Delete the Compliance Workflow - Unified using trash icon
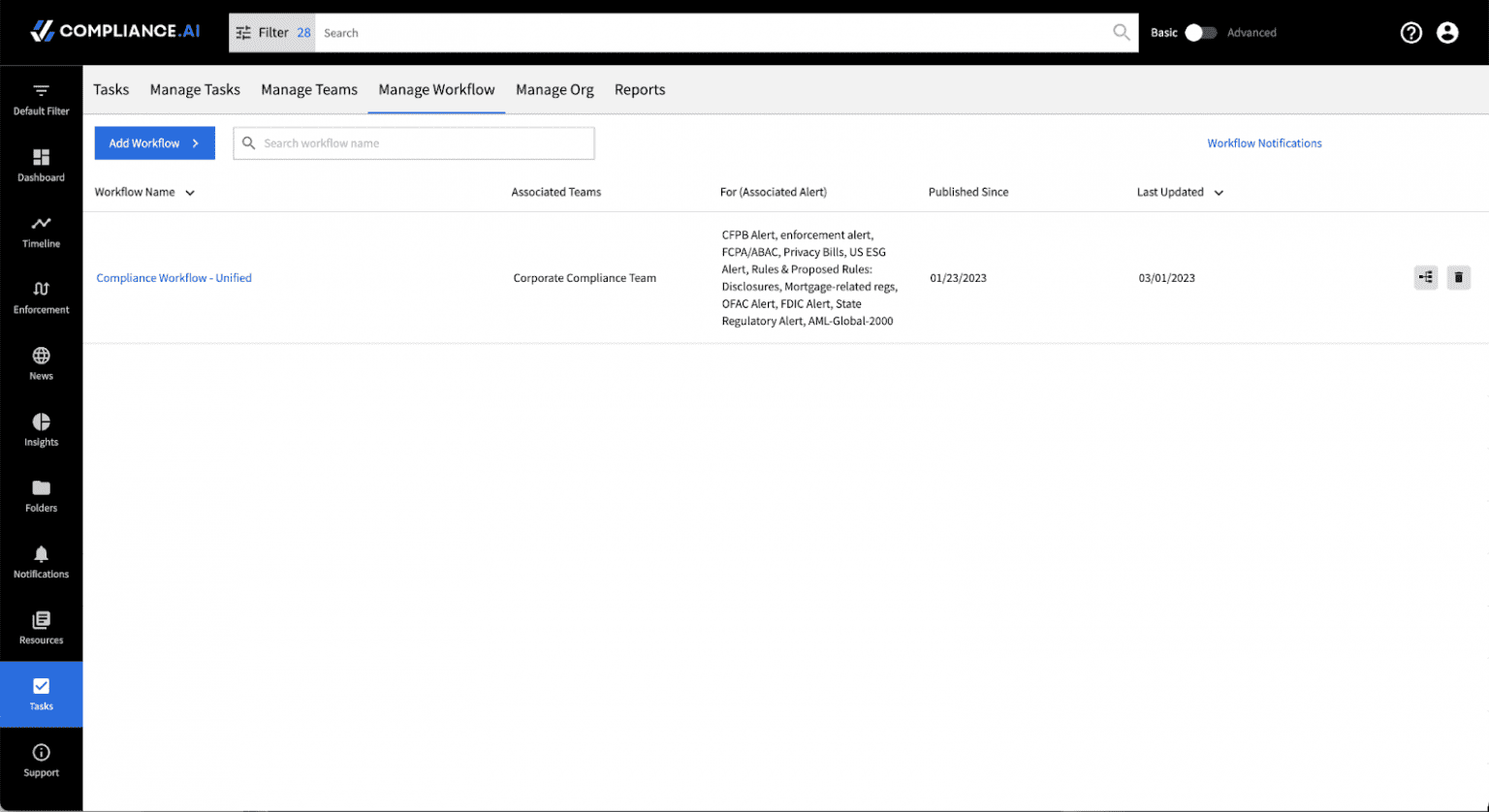Viewport: 1489px width, 812px height. pyautogui.click(x=1458, y=277)
